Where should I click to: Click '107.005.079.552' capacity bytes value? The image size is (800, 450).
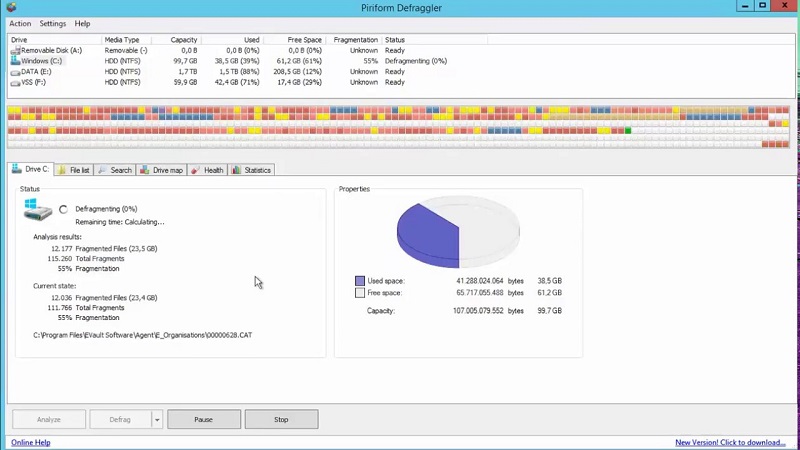click(478, 311)
